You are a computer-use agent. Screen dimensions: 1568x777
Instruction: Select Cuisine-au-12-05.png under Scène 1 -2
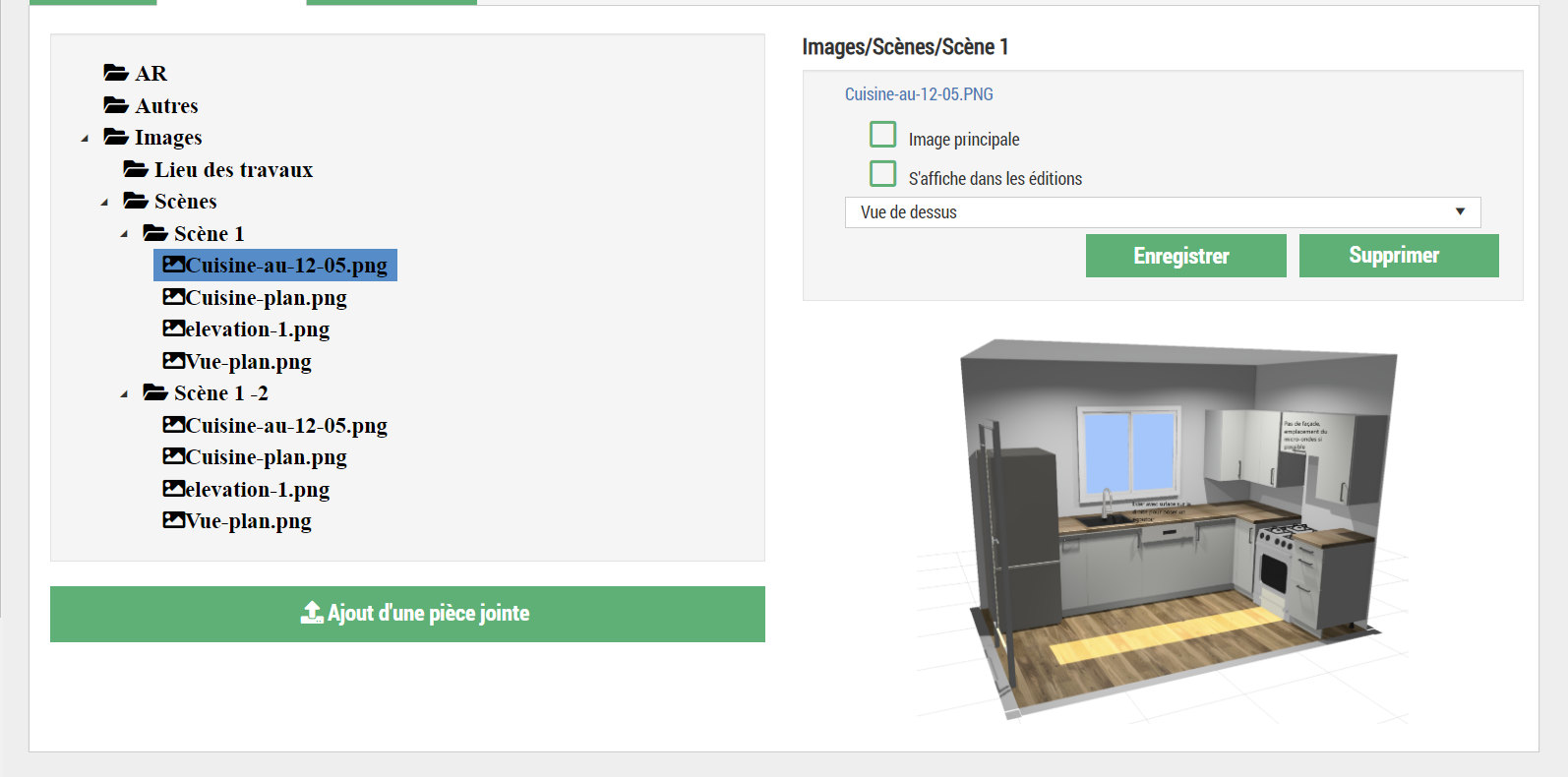[285, 425]
